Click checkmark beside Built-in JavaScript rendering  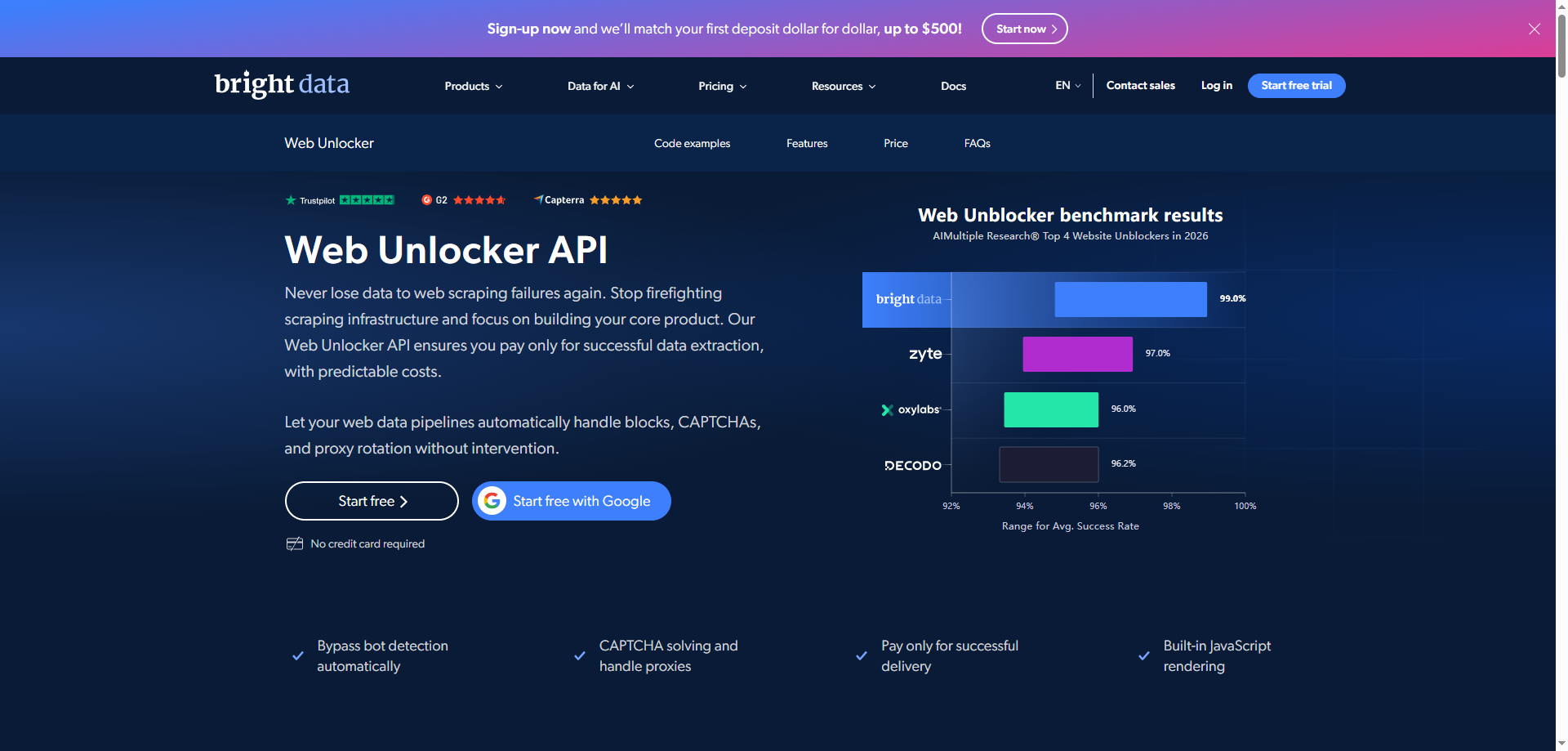tap(1144, 656)
